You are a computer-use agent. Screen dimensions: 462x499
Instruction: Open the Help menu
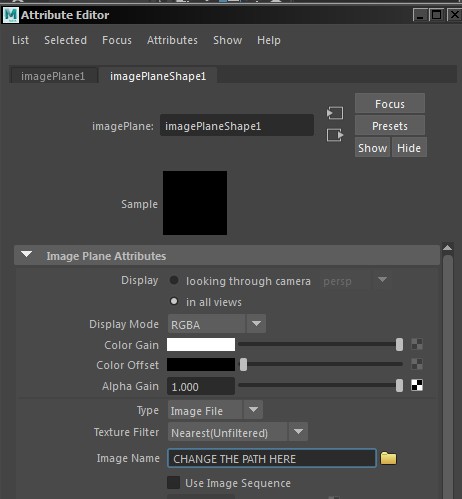[269, 40]
